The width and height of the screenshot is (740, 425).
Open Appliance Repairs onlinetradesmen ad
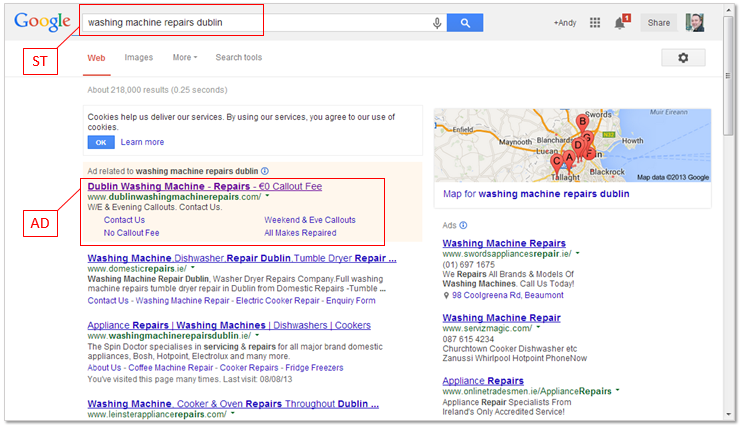click(x=483, y=381)
